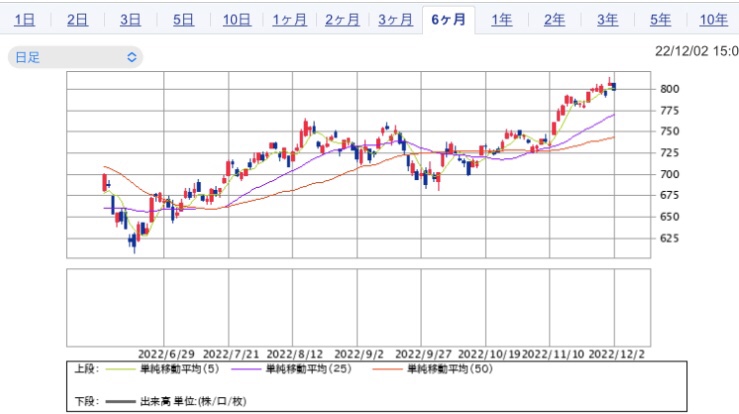Click the 2022/11/10 date axis label
This screenshot has width=739, height=414.
tap(553, 354)
